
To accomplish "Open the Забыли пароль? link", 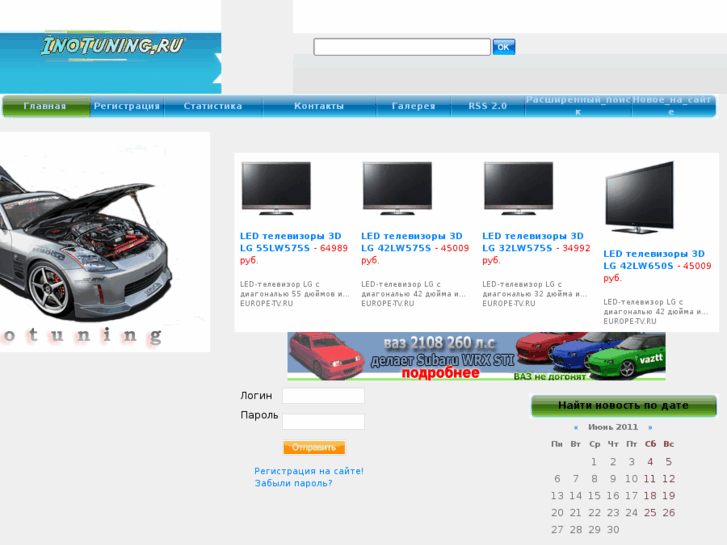I will tap(293, 483).
